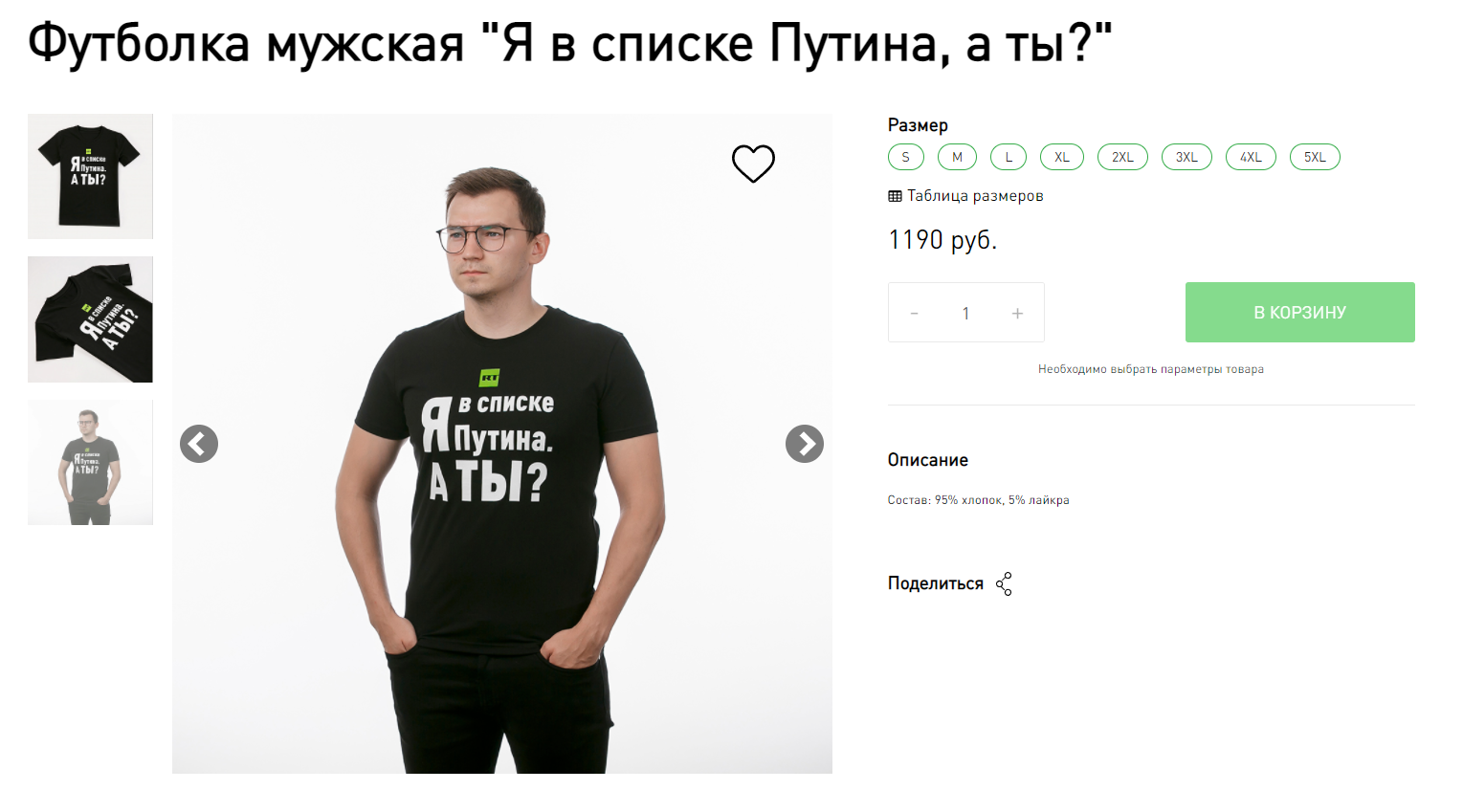
Task: Go to next product photo arrow
Action: click(805, 444)
